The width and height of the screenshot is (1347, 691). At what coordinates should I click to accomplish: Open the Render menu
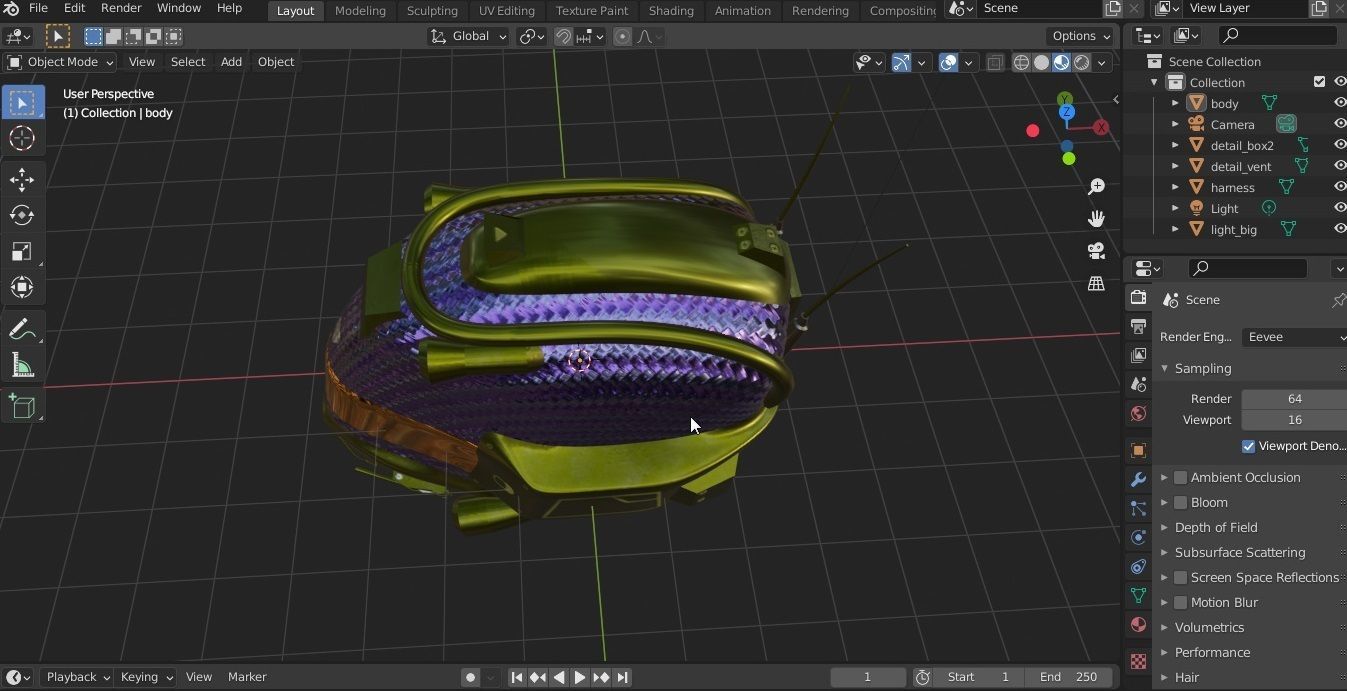click(x=121, y=8)
